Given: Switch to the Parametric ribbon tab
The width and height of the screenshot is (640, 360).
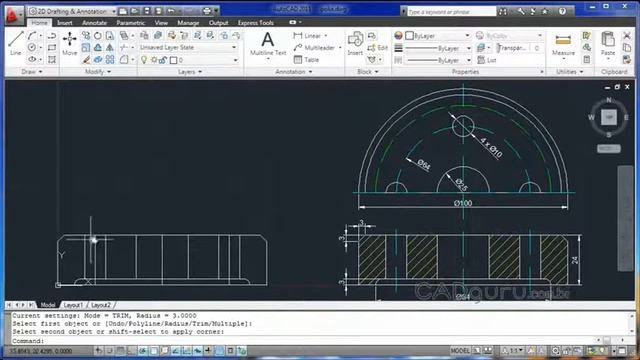Looking at the screenshot, I should pos(131,23).
